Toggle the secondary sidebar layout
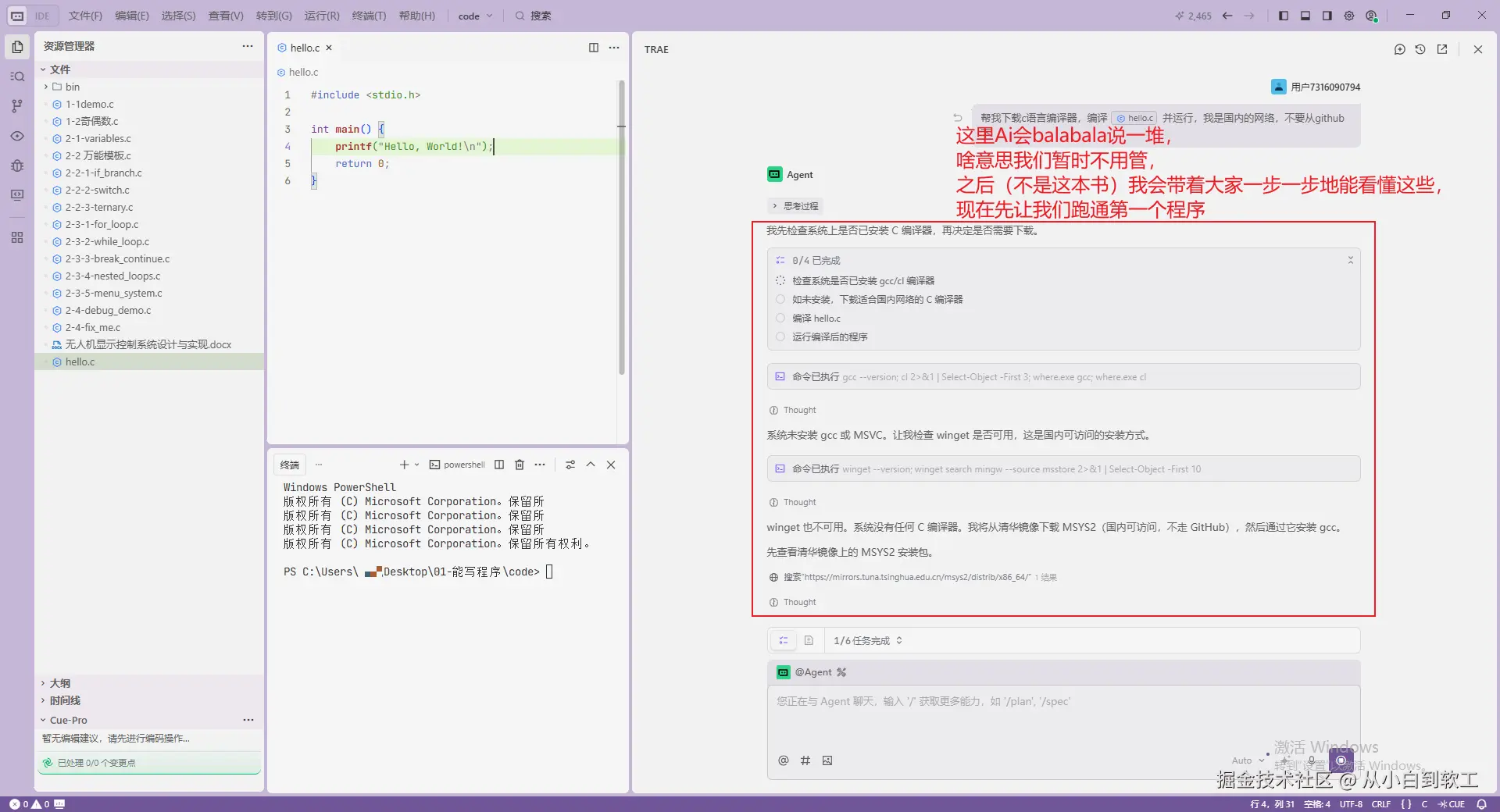1500x812 pixels. click(x=1327, y=16)
